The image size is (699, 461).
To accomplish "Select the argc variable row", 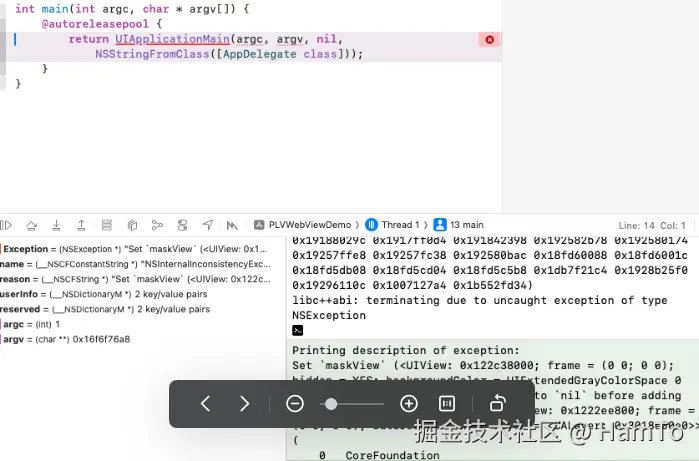I will click(31, 324).
